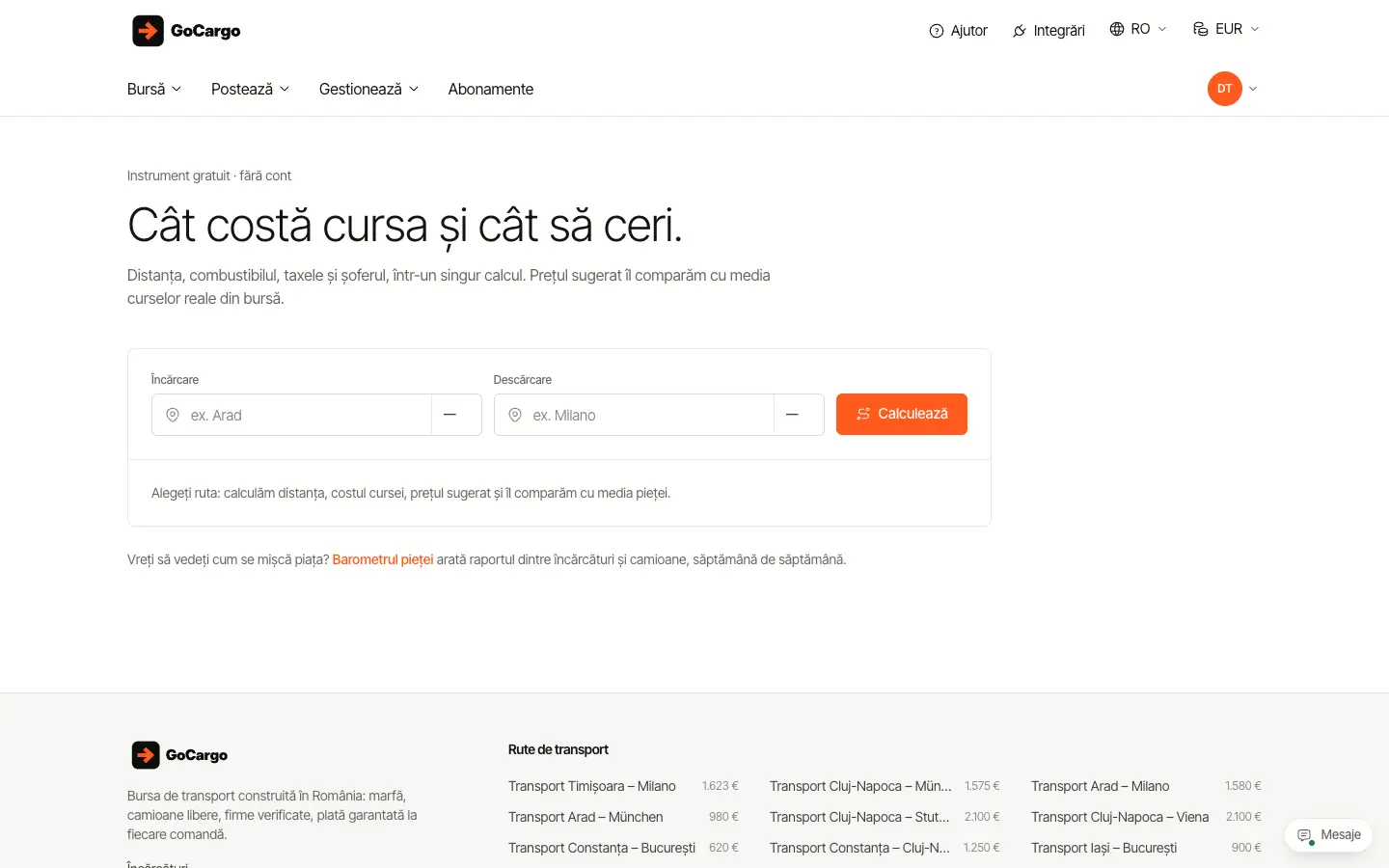1389x868 pixels.
Task: Open the Transport Constanța – Cluj-N... route
Action: click(859, 848)
